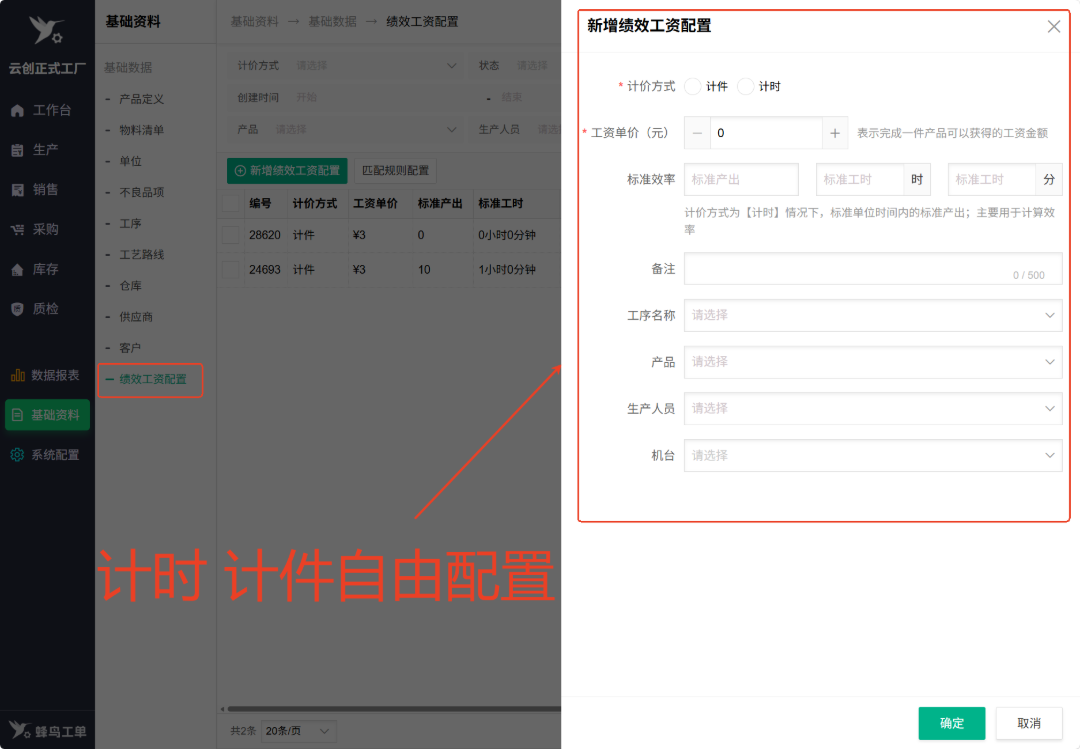Click the 标准产出 input field

point(741,180)
